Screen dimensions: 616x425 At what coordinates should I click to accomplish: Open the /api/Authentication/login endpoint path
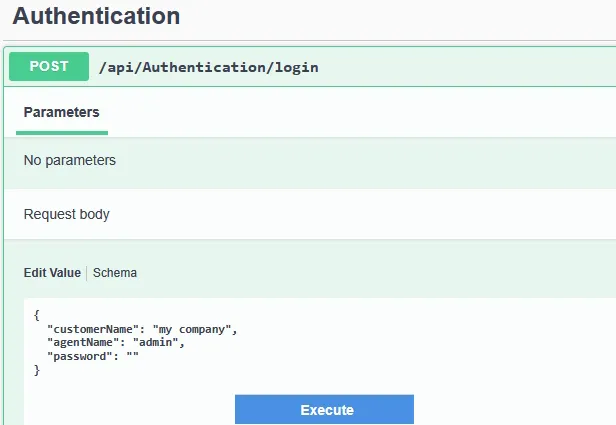209,68
